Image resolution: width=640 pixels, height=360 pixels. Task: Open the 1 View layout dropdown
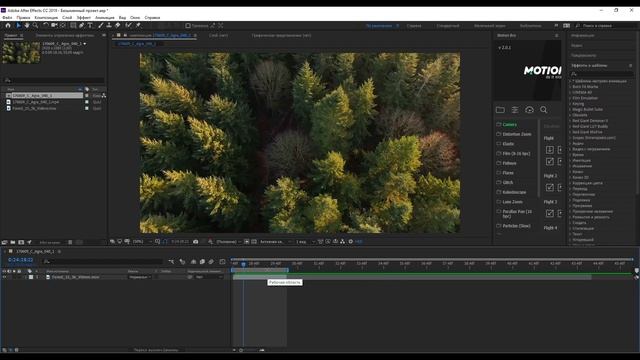305,242
